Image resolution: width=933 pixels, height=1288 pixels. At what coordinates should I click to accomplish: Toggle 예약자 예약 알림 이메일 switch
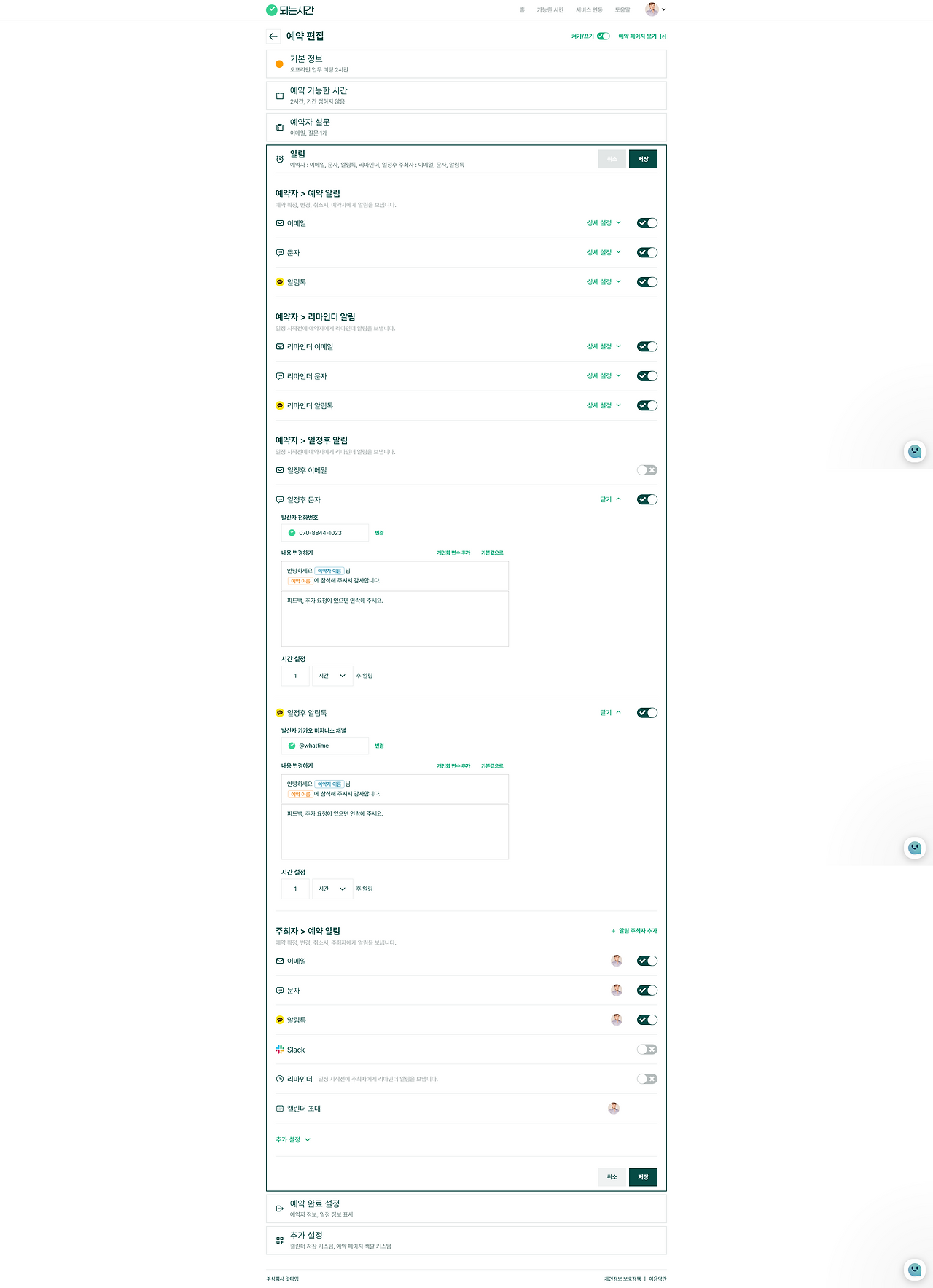[647, 223]
